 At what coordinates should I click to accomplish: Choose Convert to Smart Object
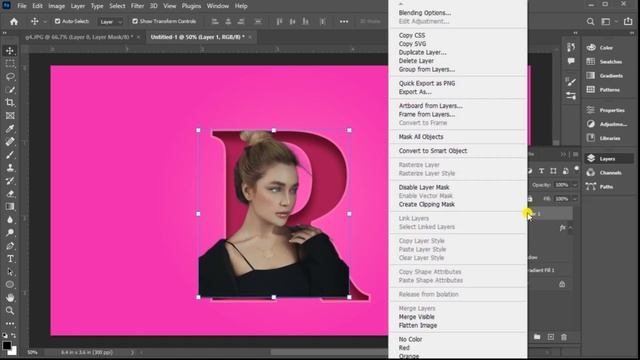click(433, 151)
